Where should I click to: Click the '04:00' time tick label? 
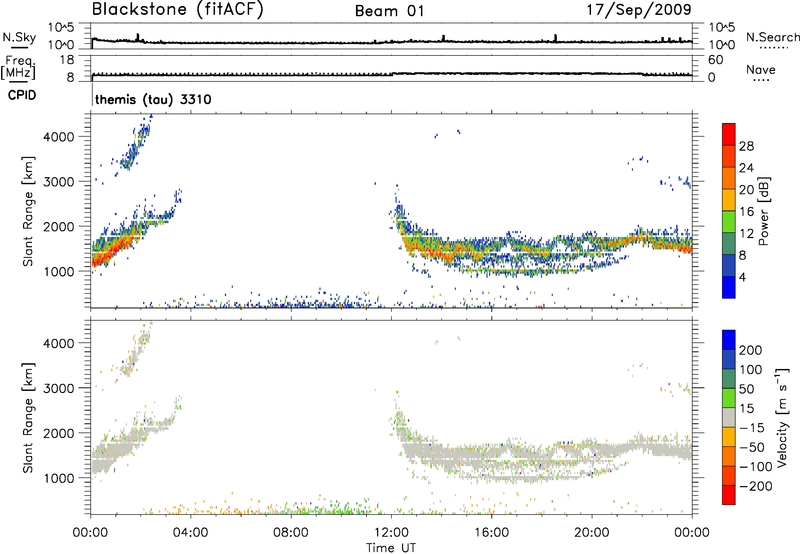point(190,533)
